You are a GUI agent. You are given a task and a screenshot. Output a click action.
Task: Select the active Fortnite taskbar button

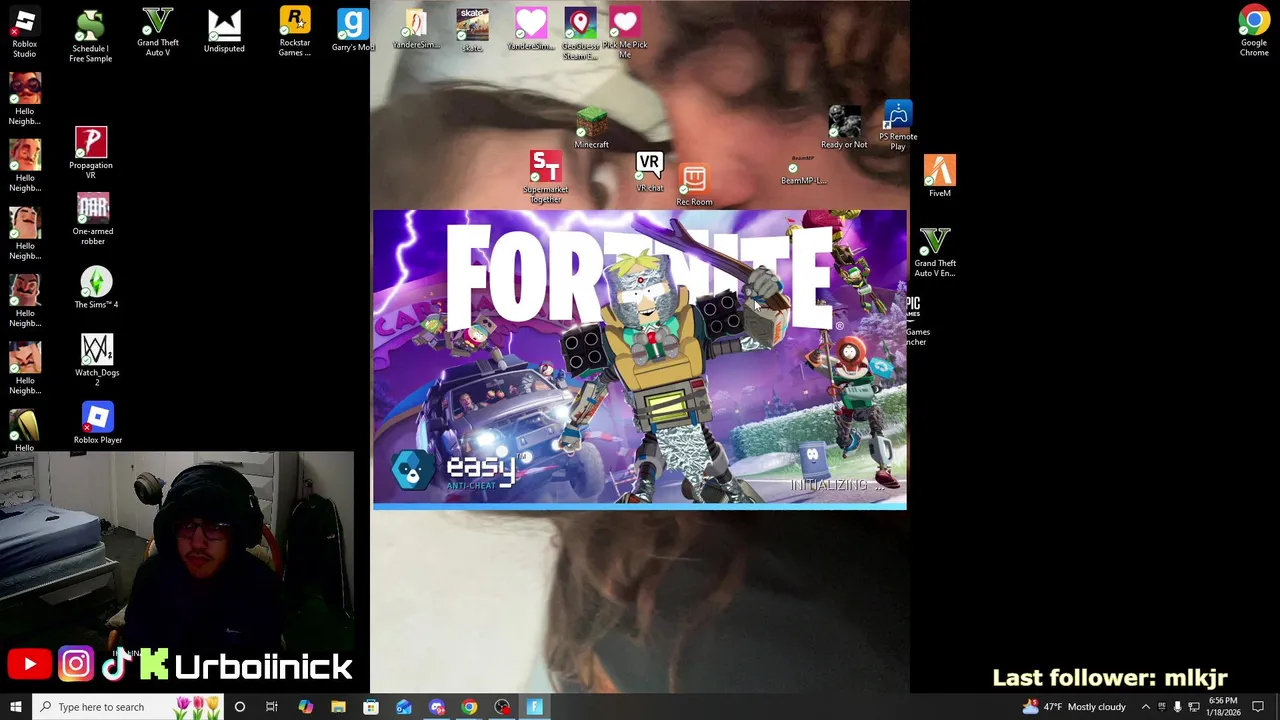click(x=535, y=707)
